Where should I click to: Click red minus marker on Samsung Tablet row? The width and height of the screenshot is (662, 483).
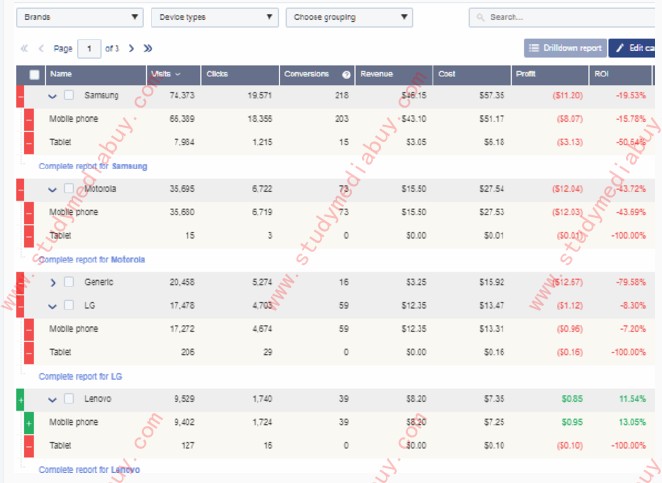click(x=29, y=143)
